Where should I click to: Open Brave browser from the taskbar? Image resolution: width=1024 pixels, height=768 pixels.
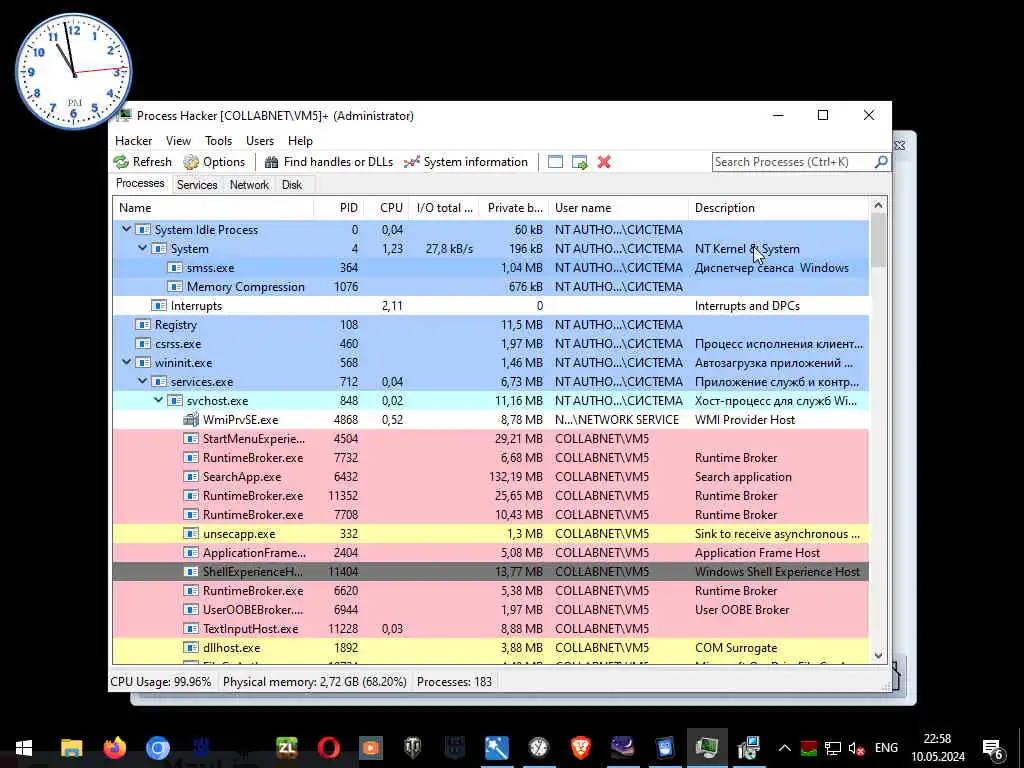[581, 748]
